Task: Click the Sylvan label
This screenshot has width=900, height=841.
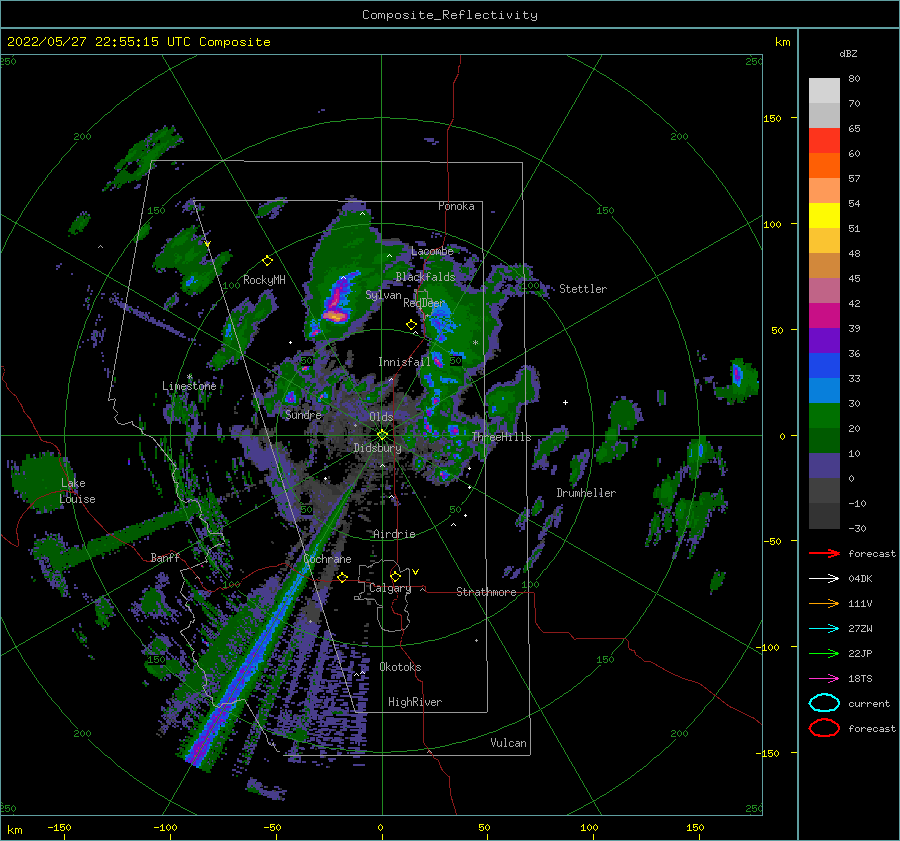Action: click(383, 295)
